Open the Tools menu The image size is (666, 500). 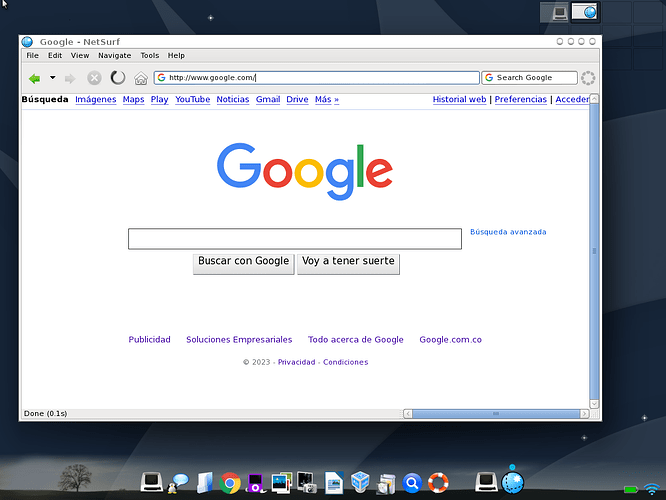pyautogui.click(x=150, y=56)
